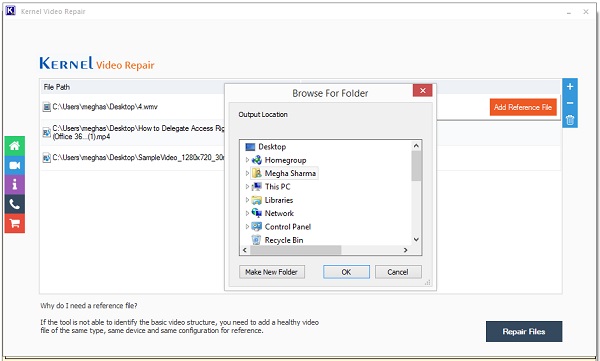Select Recycle Bin label in folder tree
Viewport: 600px width, 361px height.
tap(284, 240)
